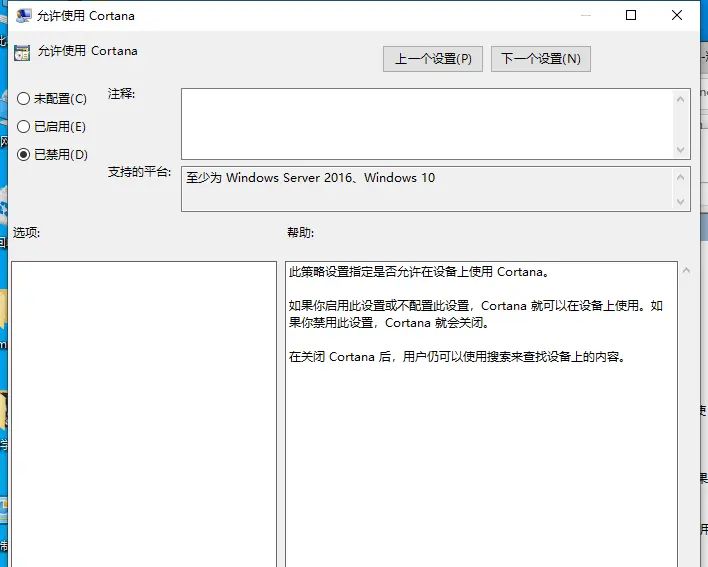
Task: Click the comment box scroll up arrow
Action: pos(680,99)
